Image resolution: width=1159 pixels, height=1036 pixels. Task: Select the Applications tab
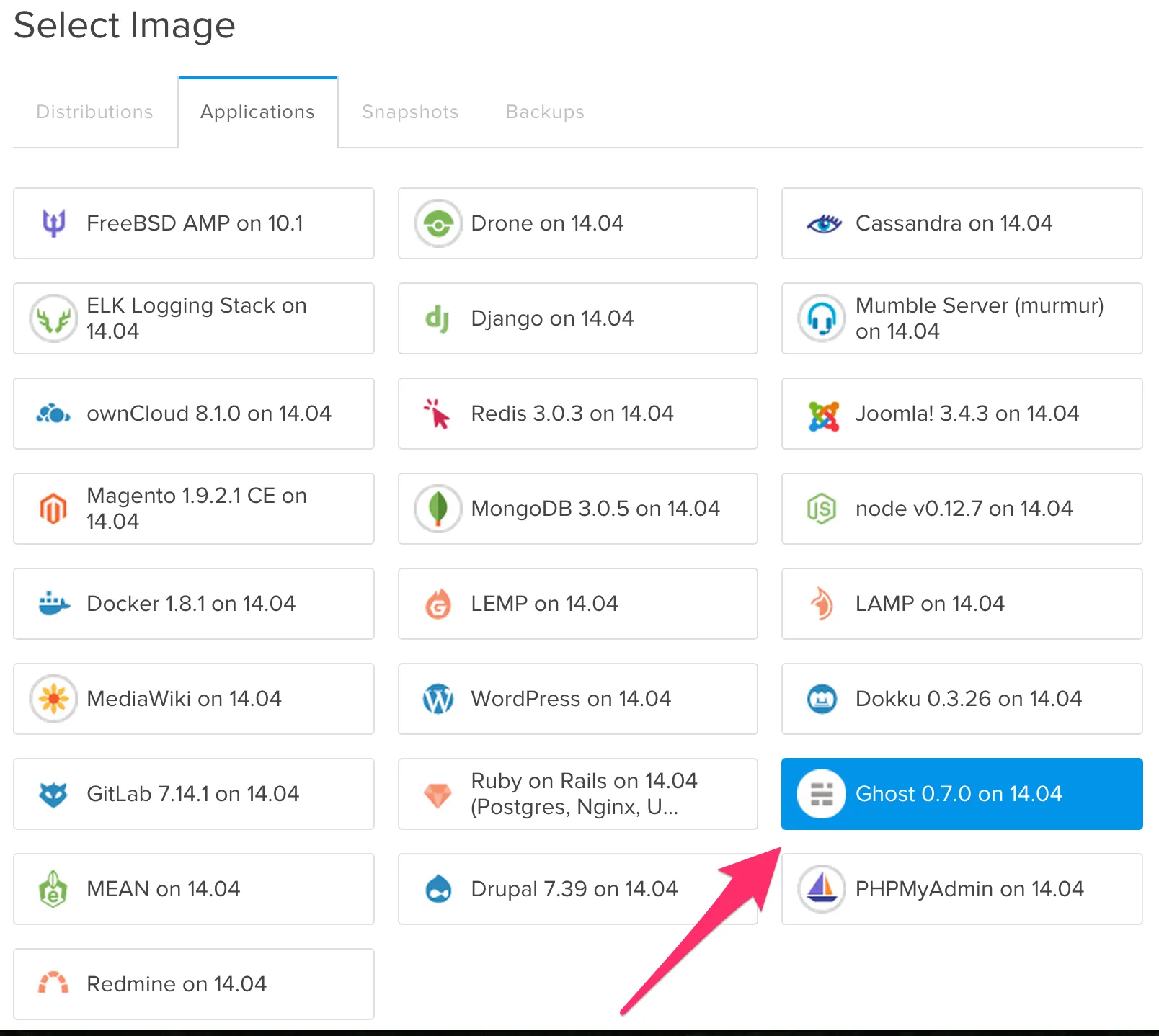click(258, 112)
